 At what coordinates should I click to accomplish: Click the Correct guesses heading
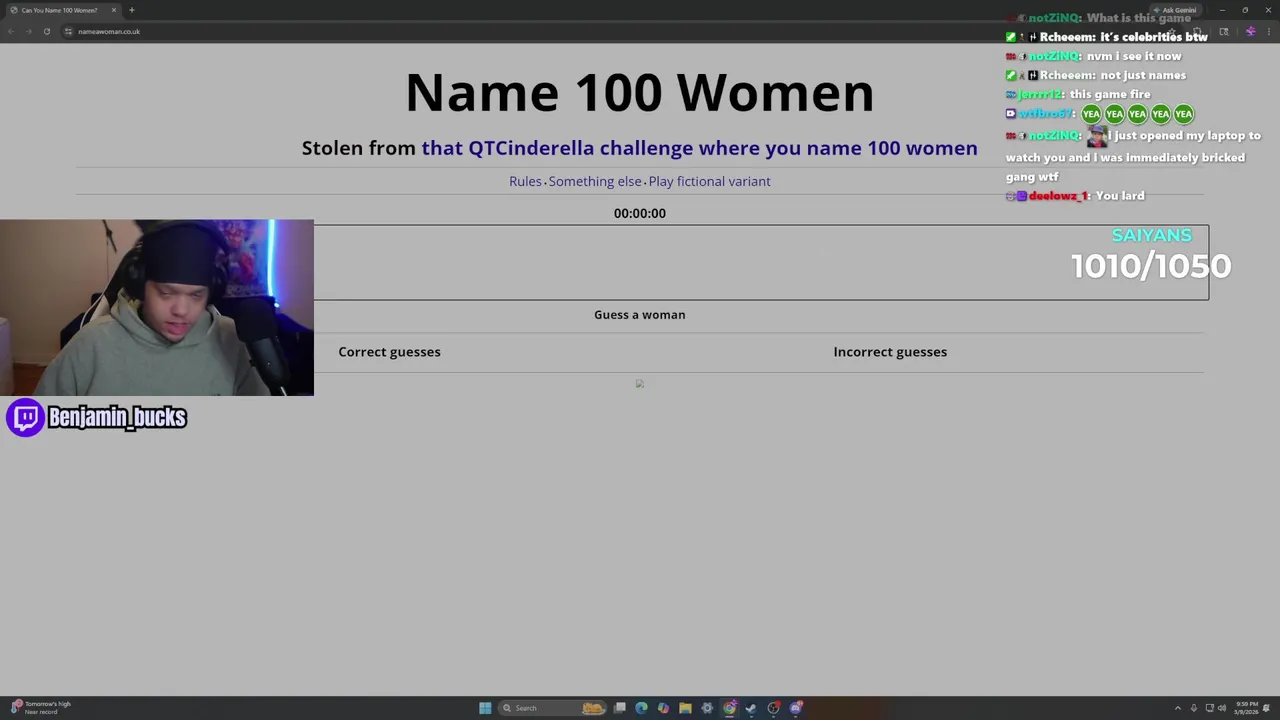pos(389,352)
